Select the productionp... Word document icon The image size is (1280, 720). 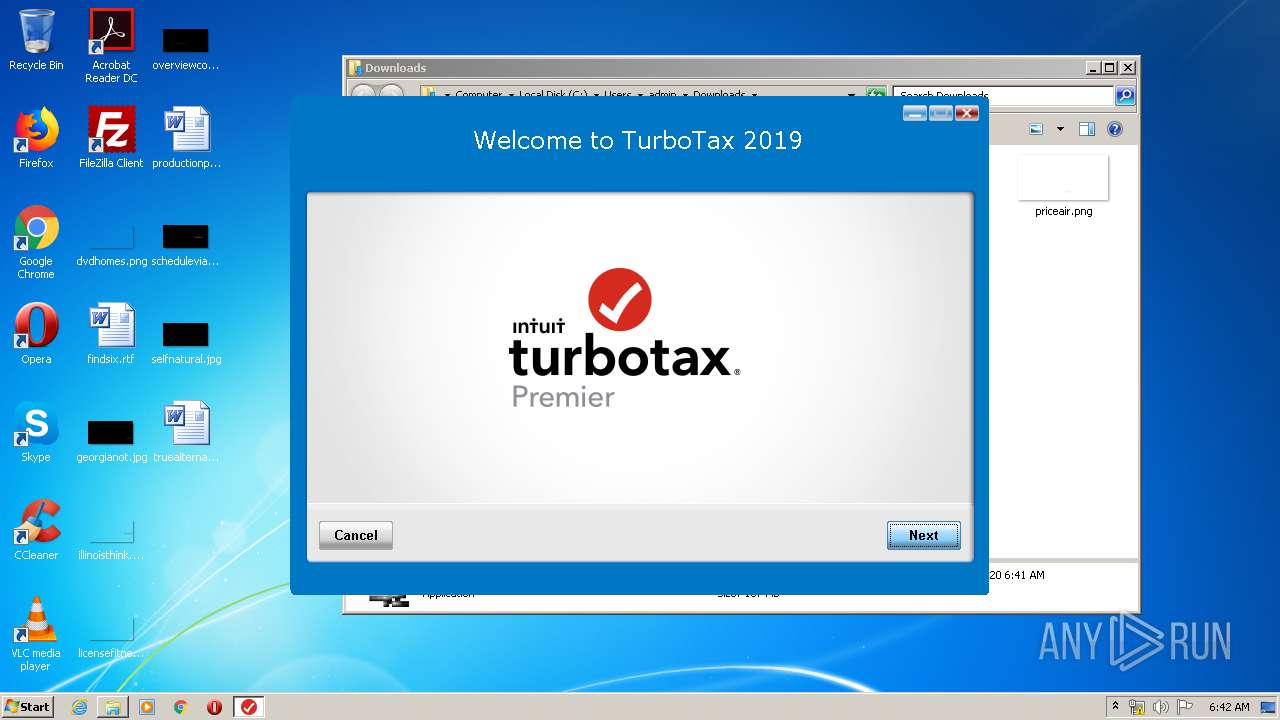click(186, 137)
